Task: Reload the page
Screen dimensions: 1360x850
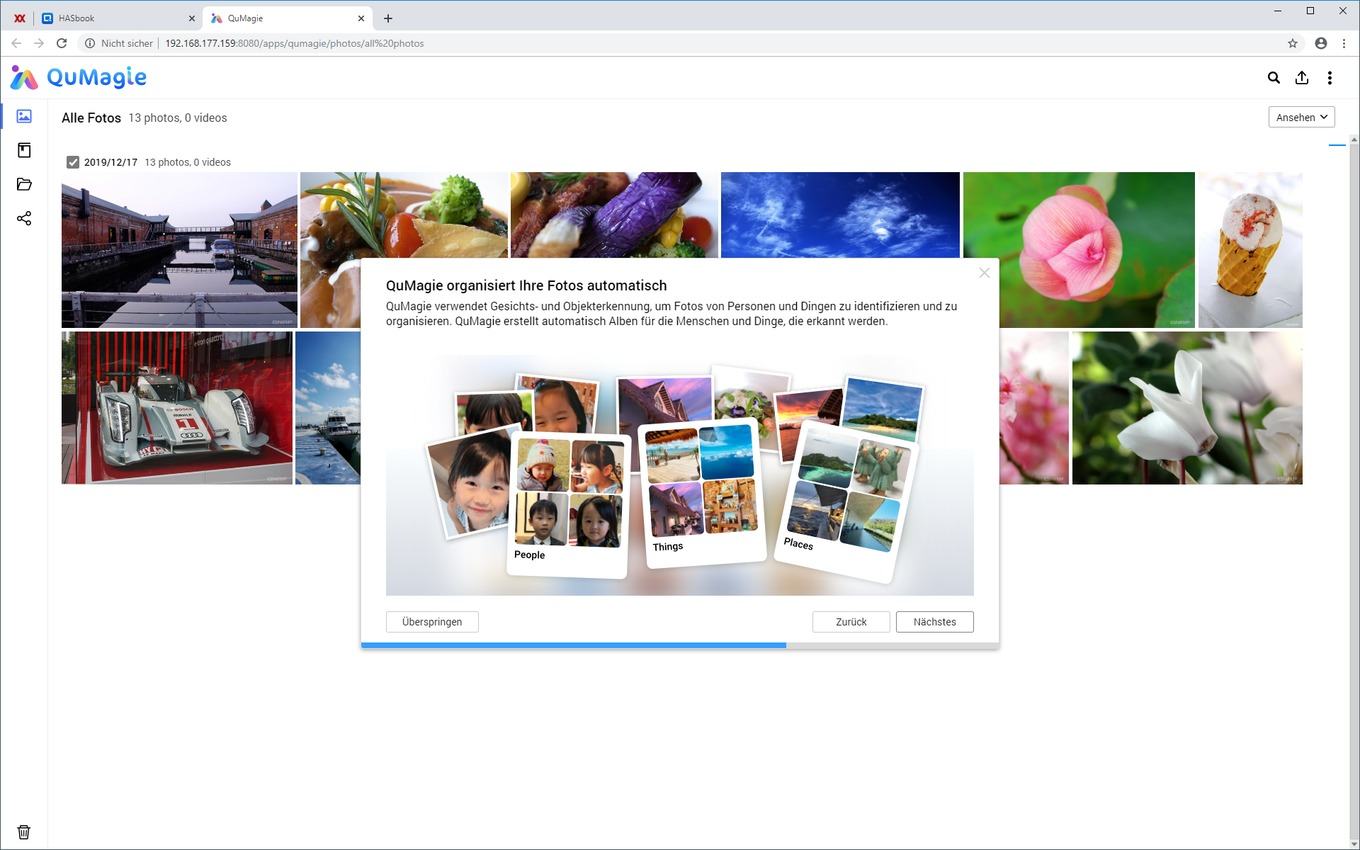Action: 62,43
